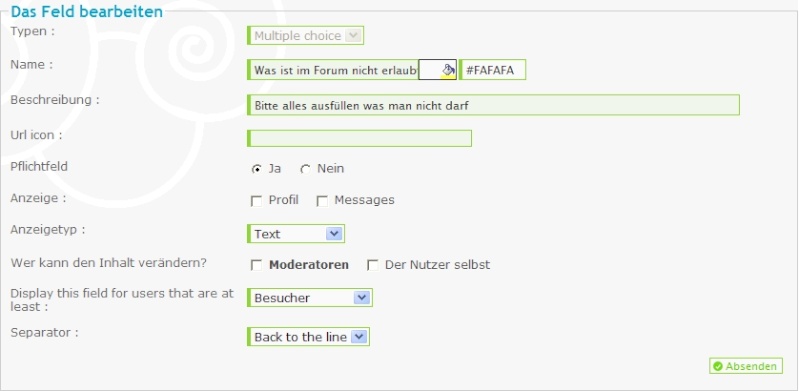Select the Ja radio button
The image size is (799, 391).
(x=257, y=169)
